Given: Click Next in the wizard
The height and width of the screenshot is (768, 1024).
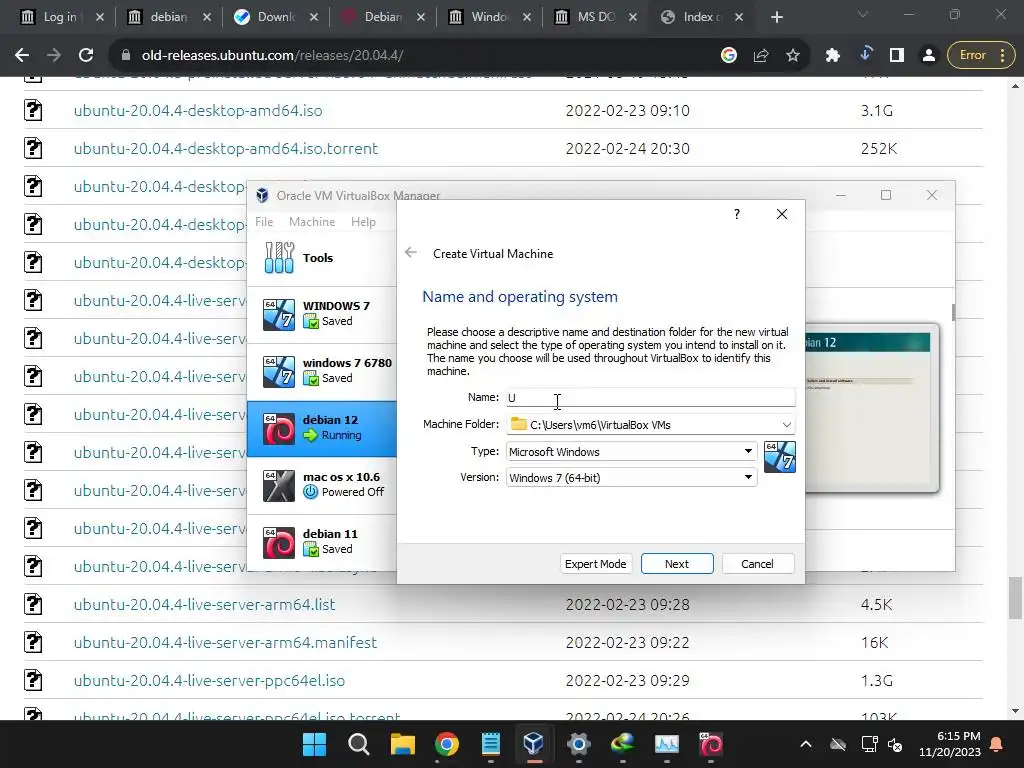Looking at the screenshot, I should click(677, 564).
